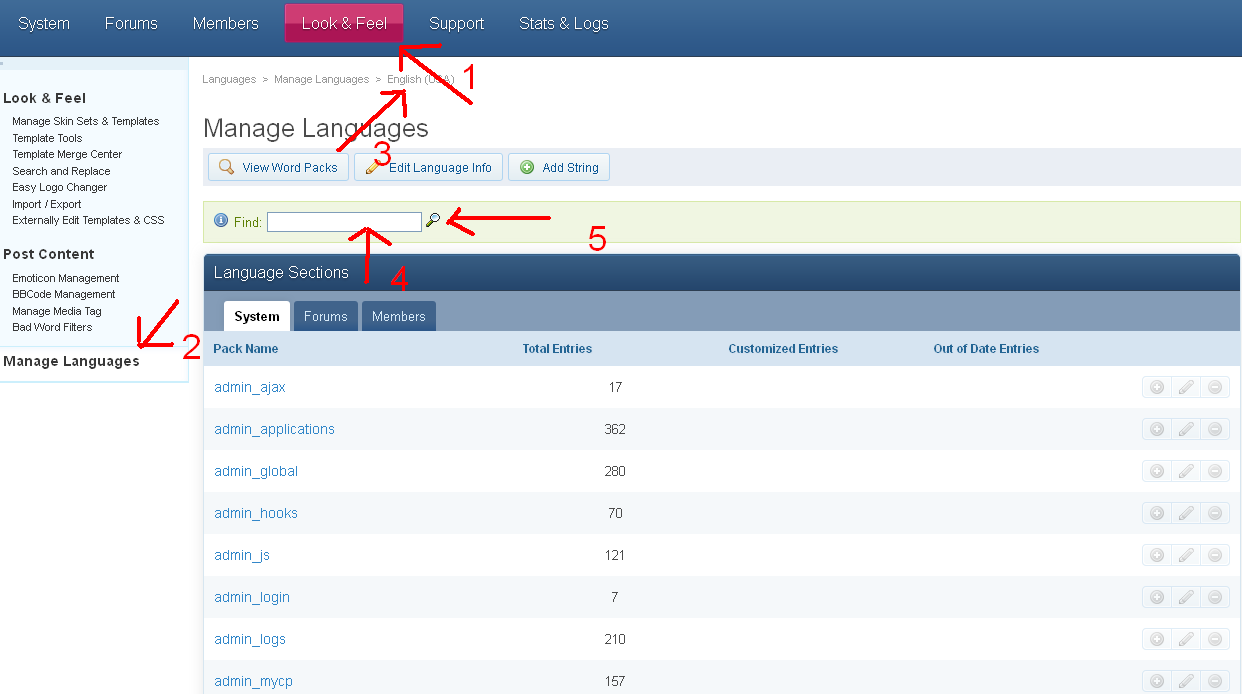Open Manage Languages in the sidebar
The image size is (1242, 694).
tap(71, 361)
